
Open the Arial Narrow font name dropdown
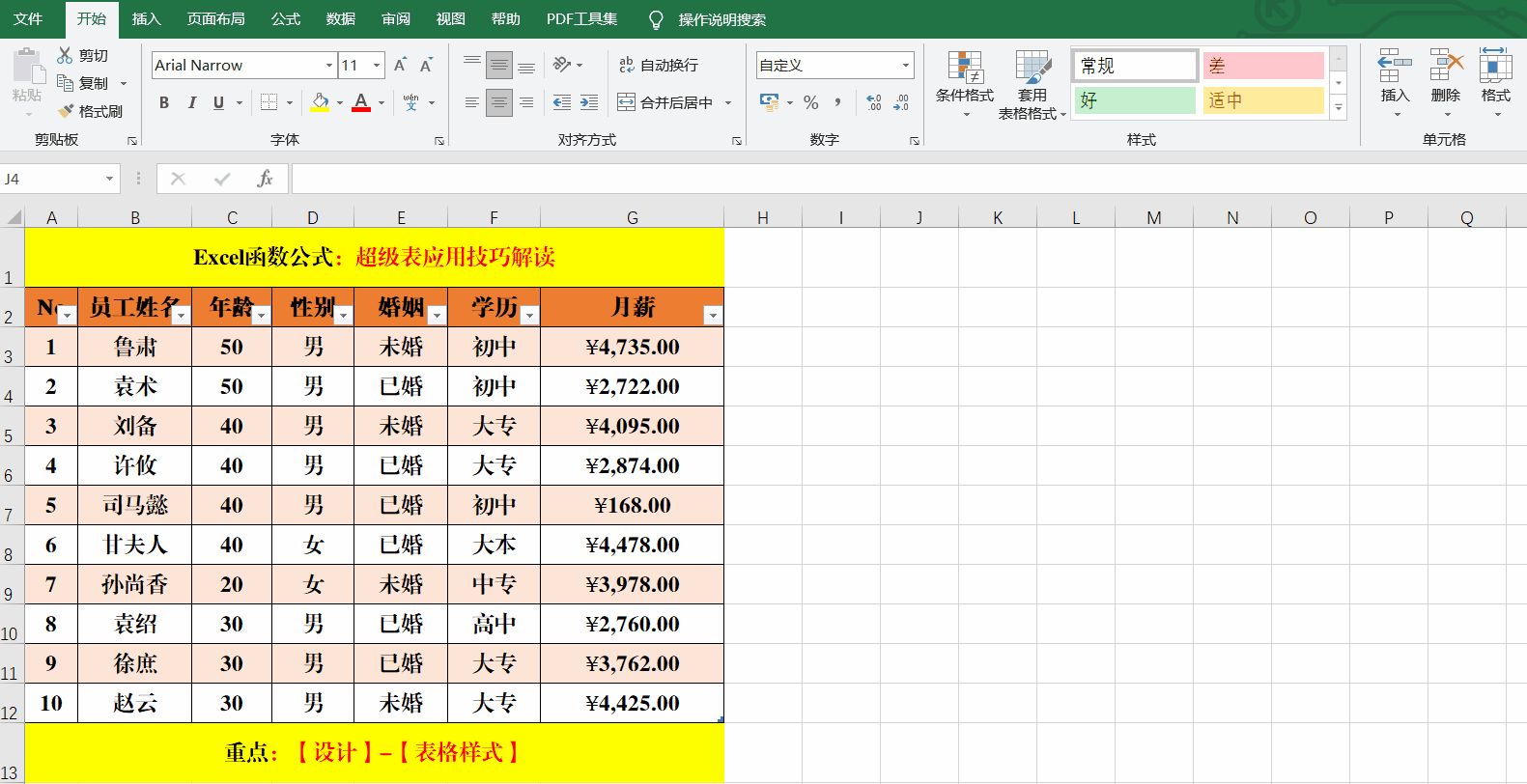[x=329, y=65]
